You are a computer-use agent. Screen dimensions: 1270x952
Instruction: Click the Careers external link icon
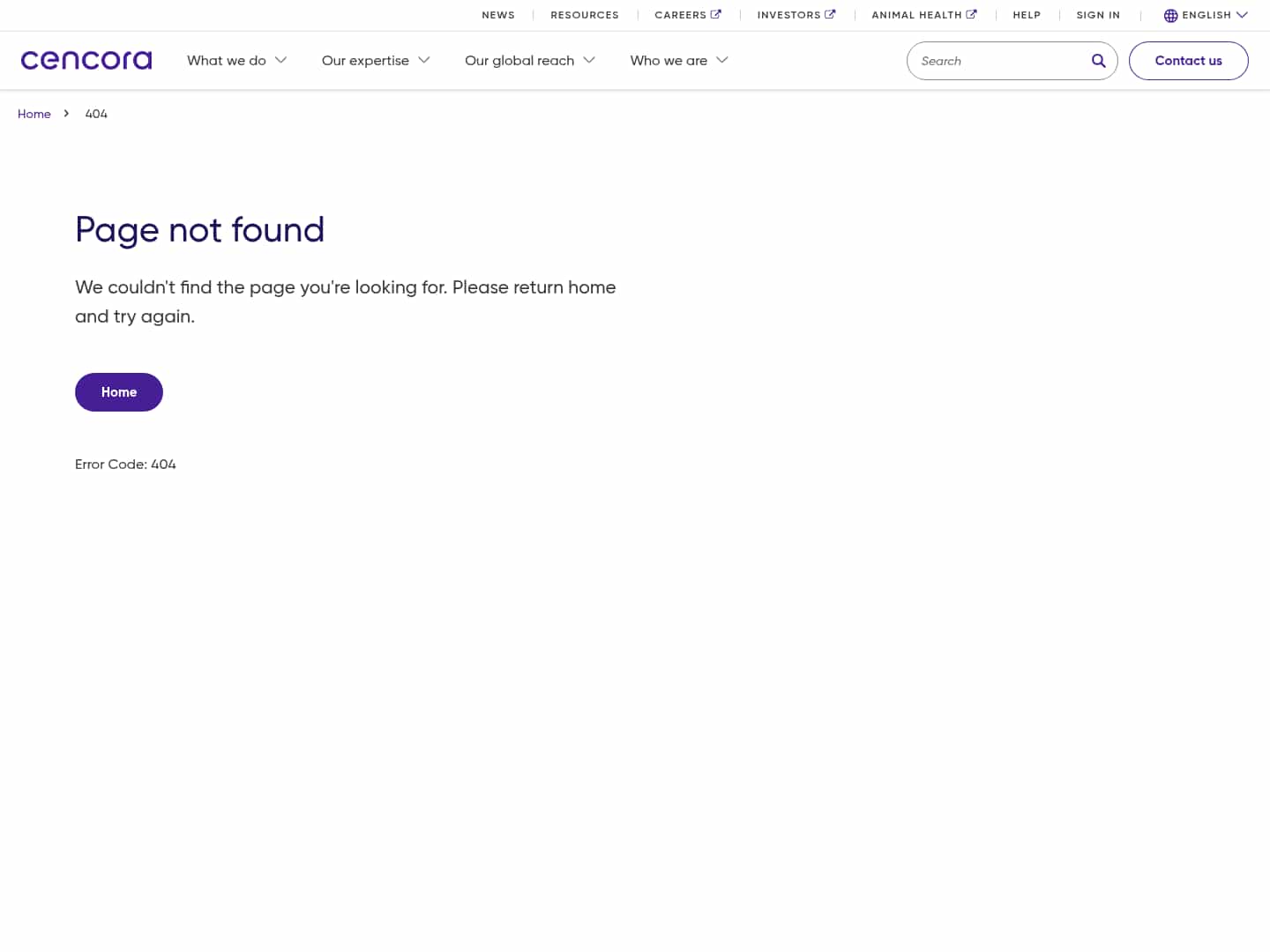716,14
